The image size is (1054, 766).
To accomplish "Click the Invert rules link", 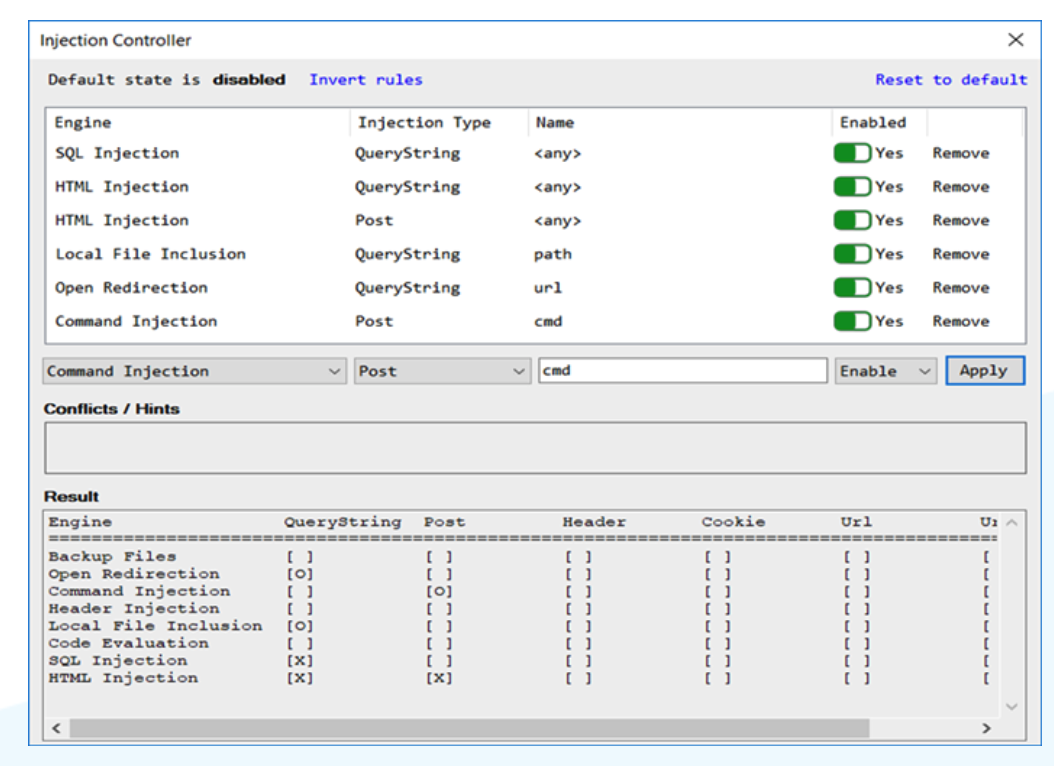I will (366, 79).
